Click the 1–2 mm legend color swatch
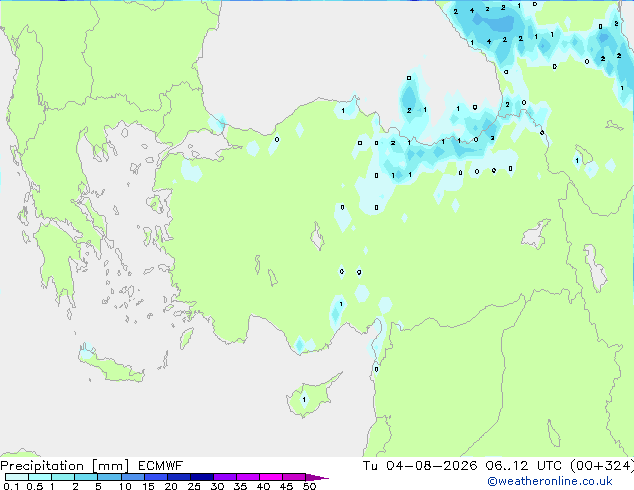 (x=63, y=477)
